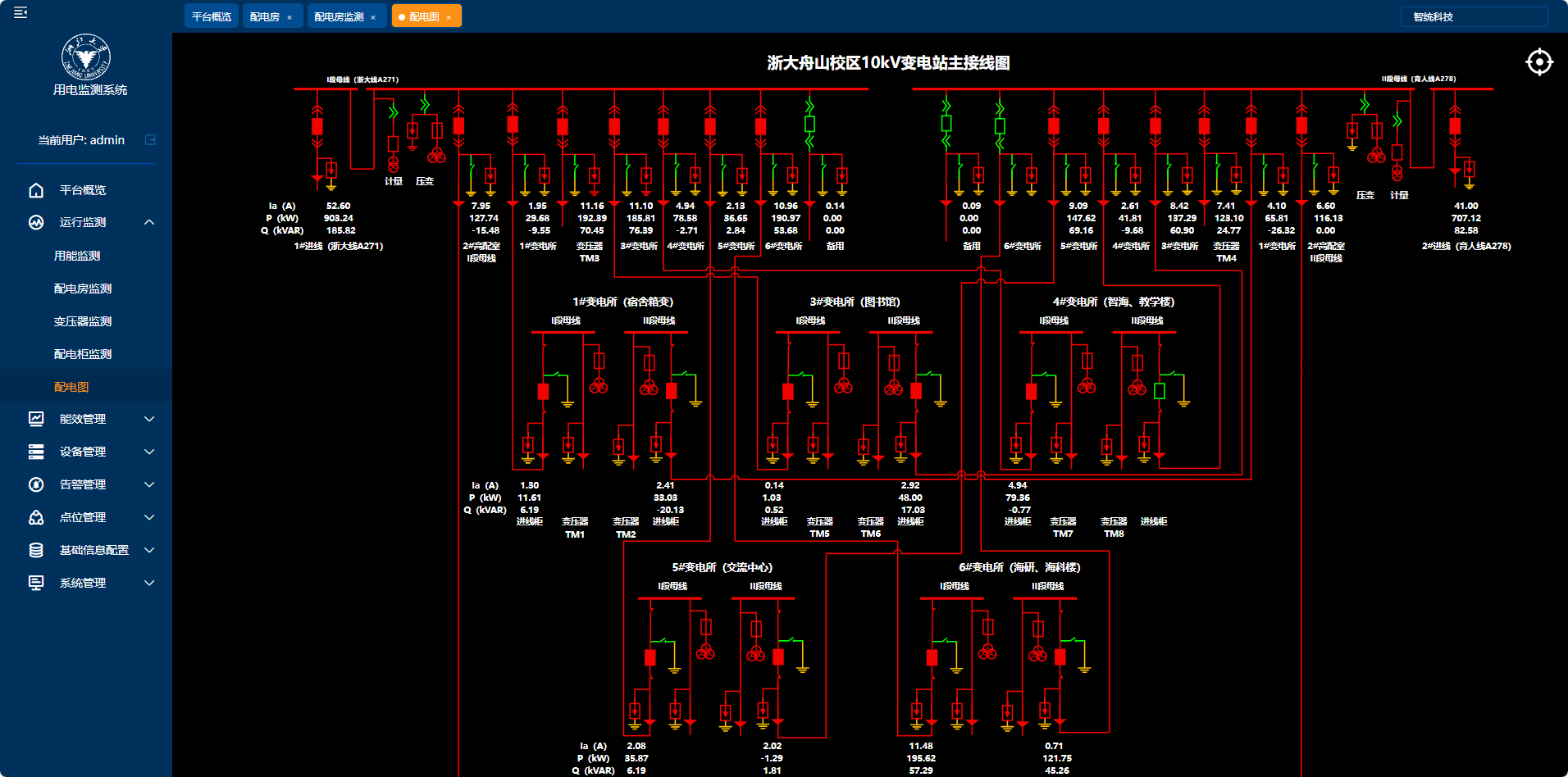
Task: Click the locate/recenter target icon
Action: point(1539,61)
